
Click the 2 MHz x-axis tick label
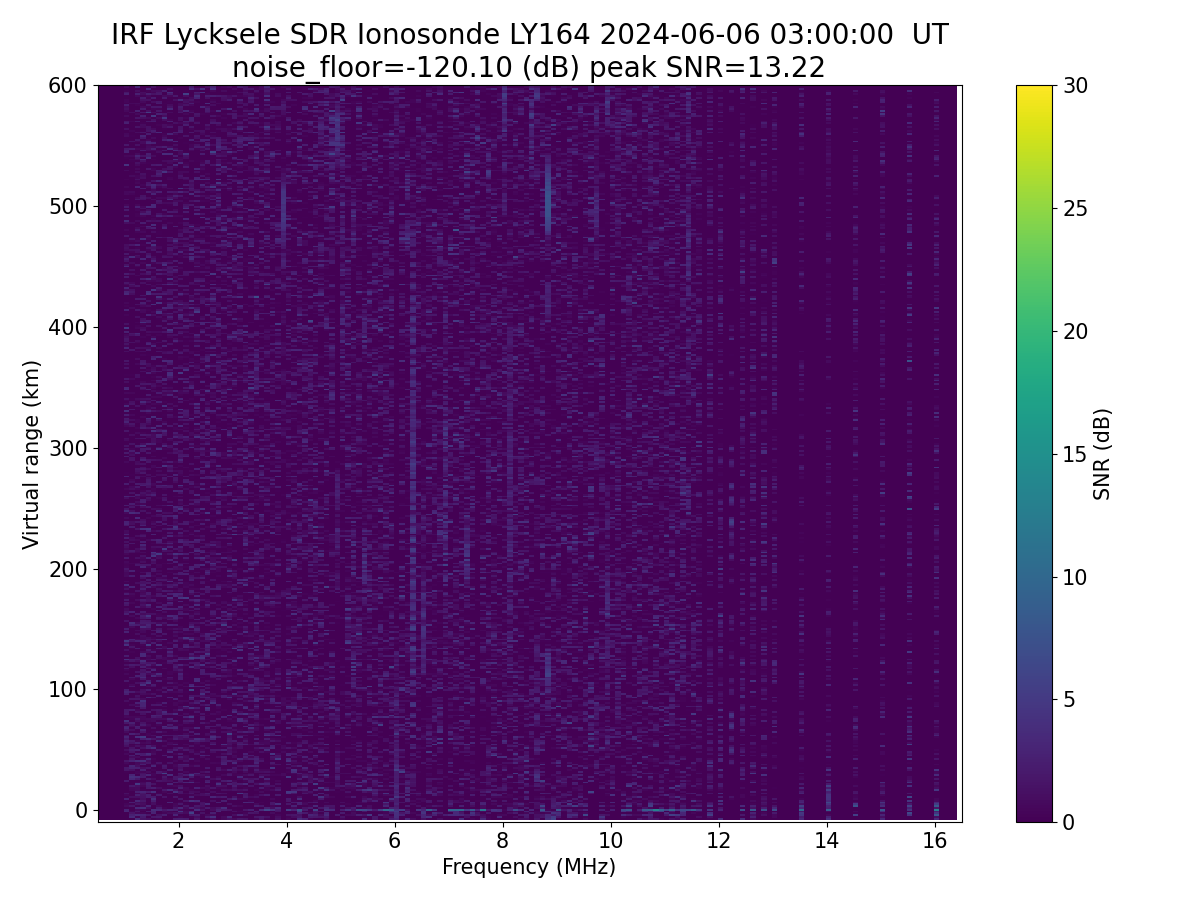click(x=179, y=840)
